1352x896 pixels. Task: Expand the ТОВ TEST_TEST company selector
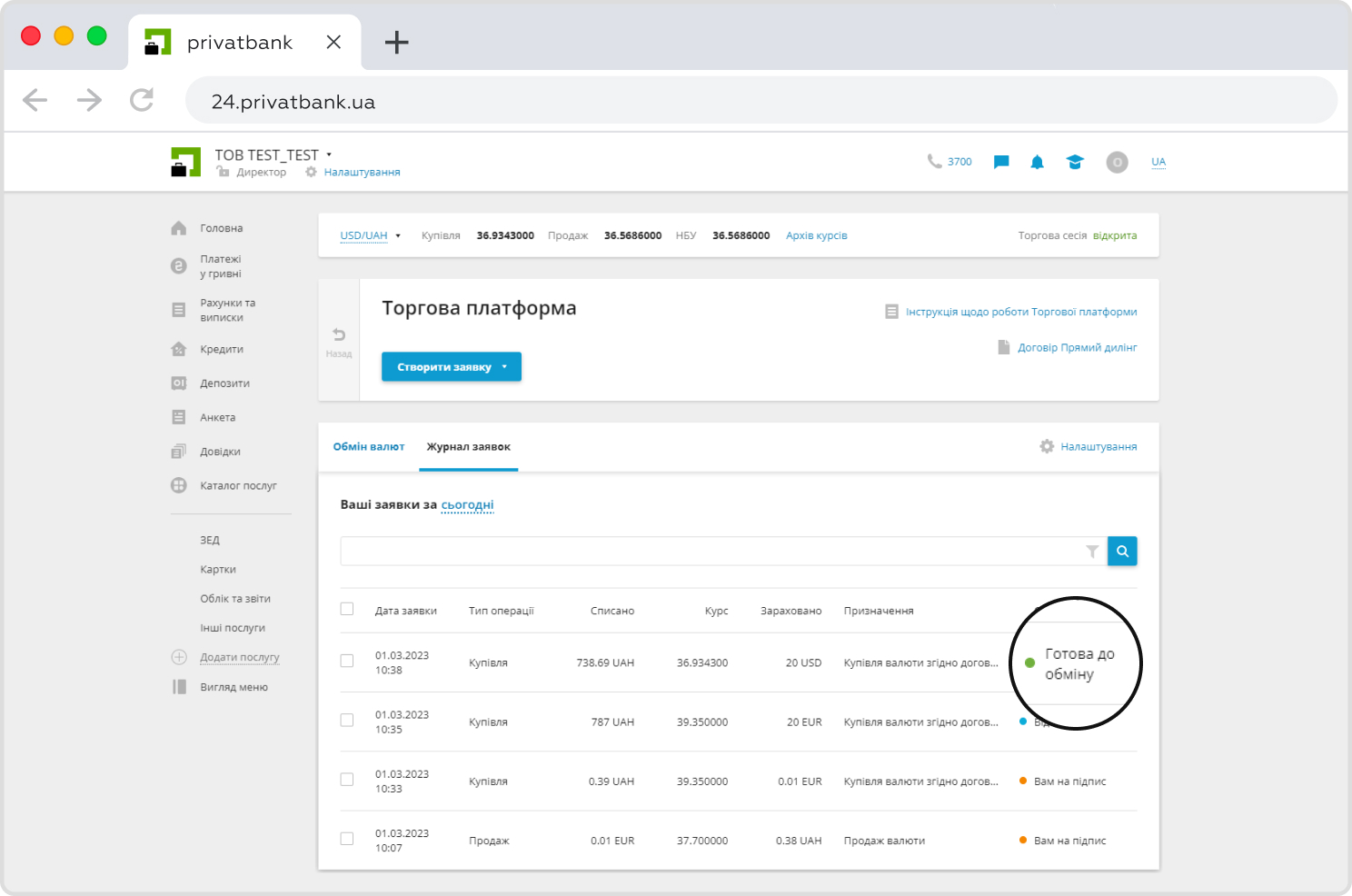click(x=273, y=154)
